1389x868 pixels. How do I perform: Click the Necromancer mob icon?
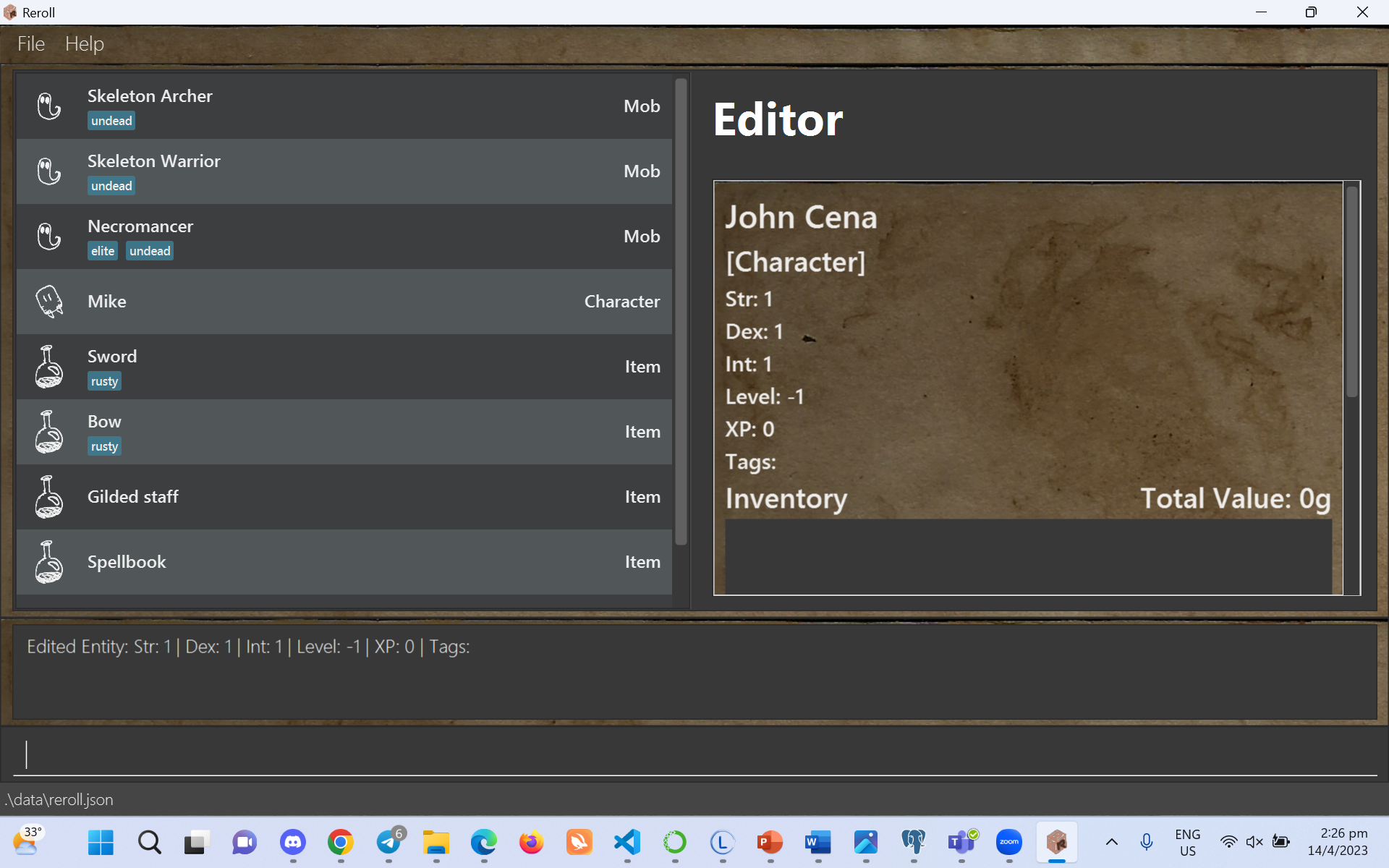pos(49,237)
